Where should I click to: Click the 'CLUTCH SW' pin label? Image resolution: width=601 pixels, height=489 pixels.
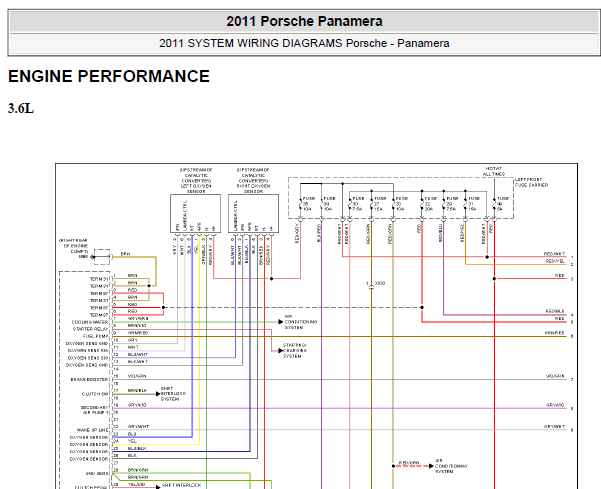(95, 394)
